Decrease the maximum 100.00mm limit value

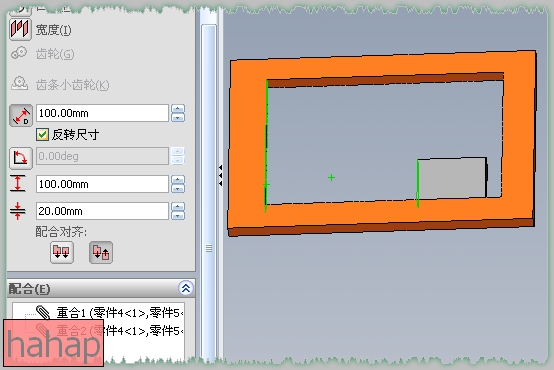coord(178,188)
